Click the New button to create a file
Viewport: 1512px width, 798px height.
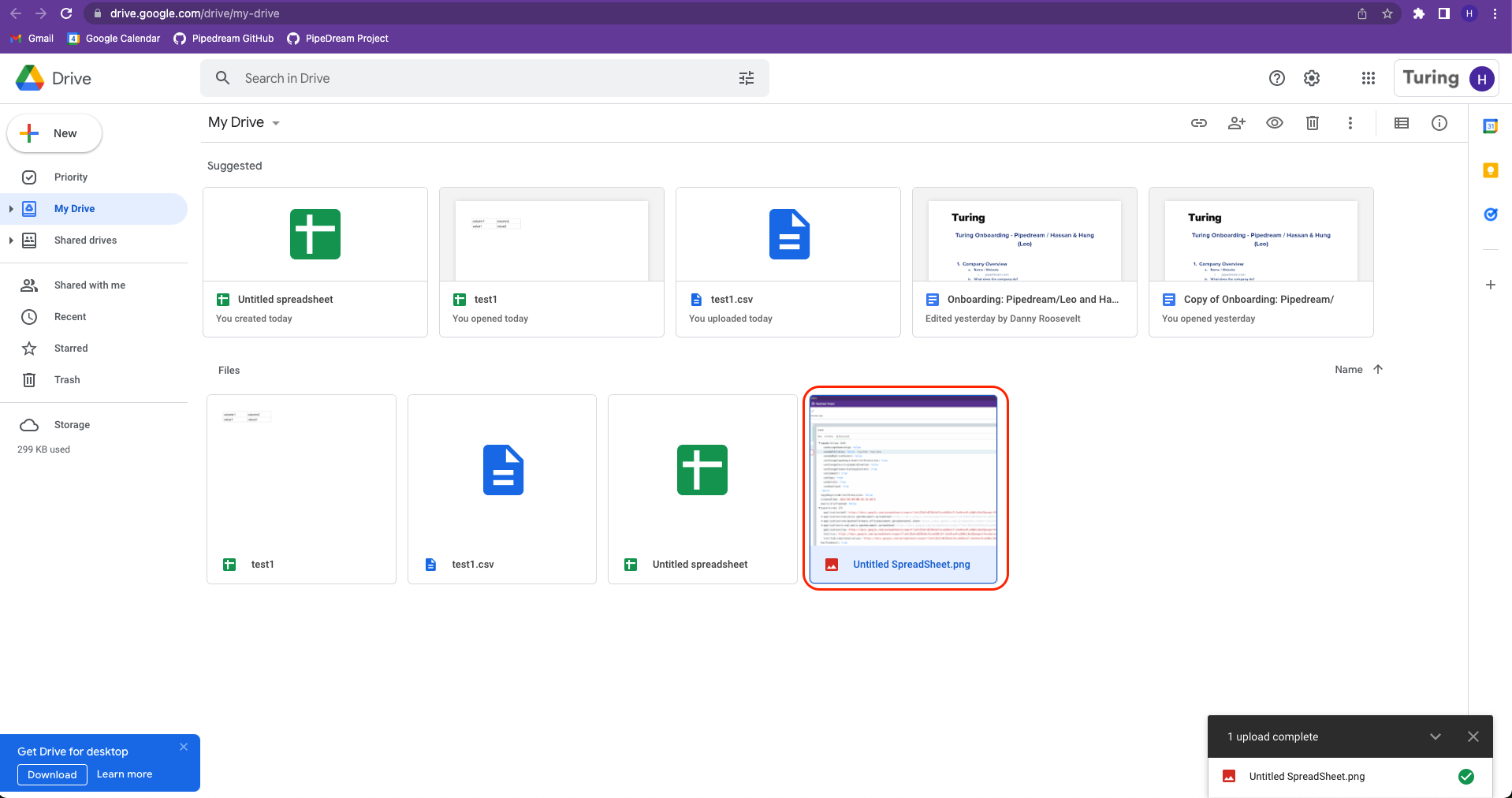pyautogui.click(x=54, y=133)
